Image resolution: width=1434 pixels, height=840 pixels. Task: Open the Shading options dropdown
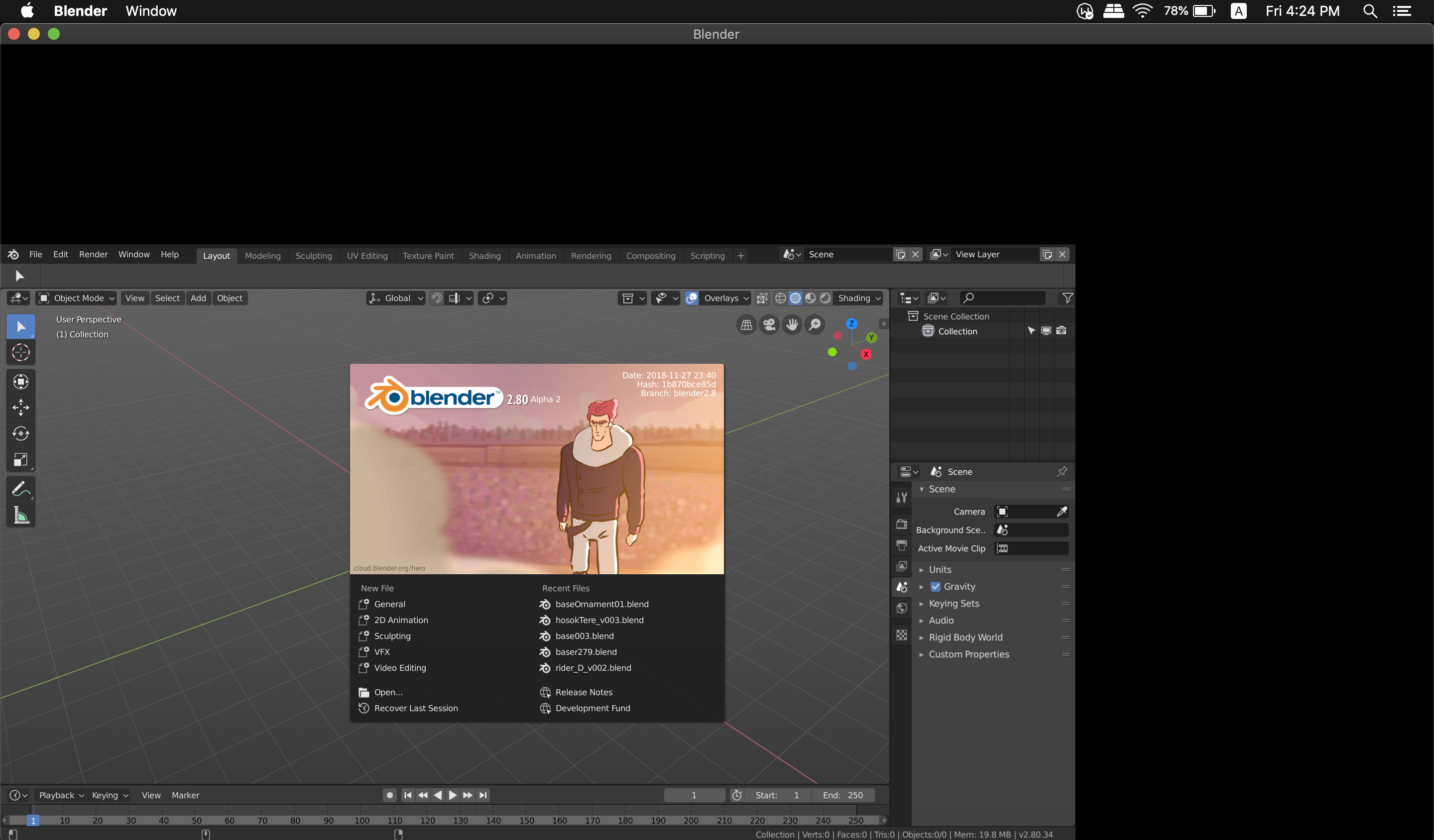pyautogui.click(x=859, y=298)
